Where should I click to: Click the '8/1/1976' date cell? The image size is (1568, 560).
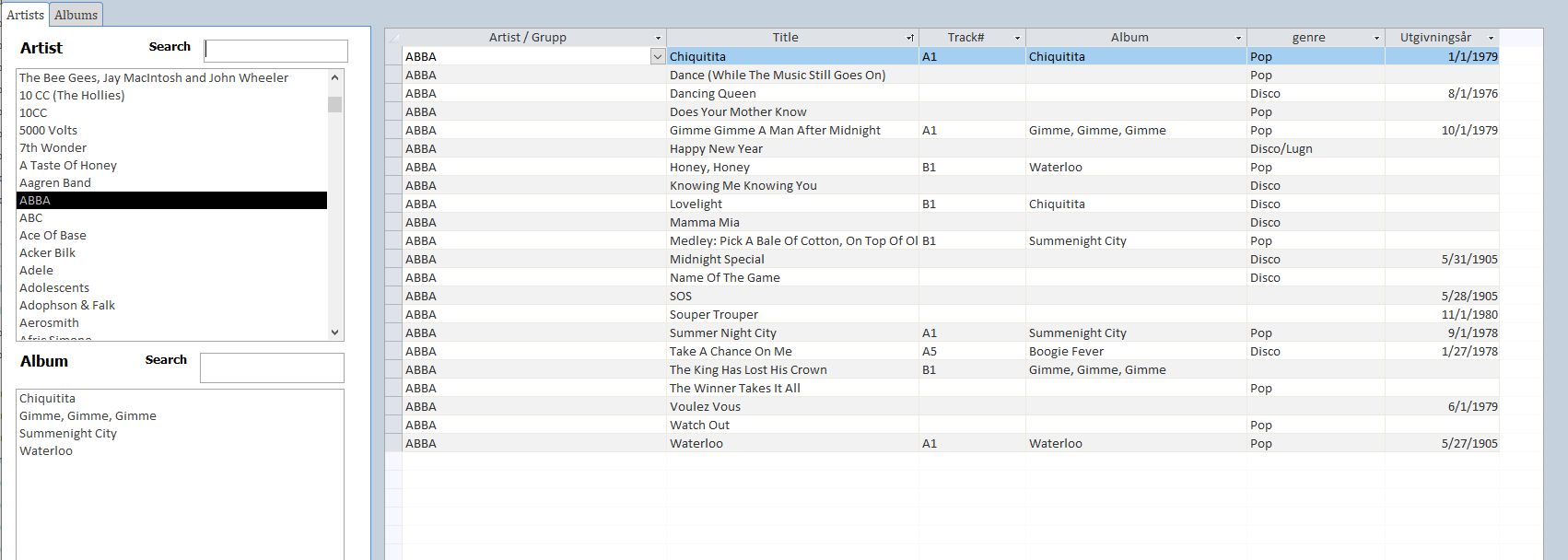click(x=1442, y=93)
